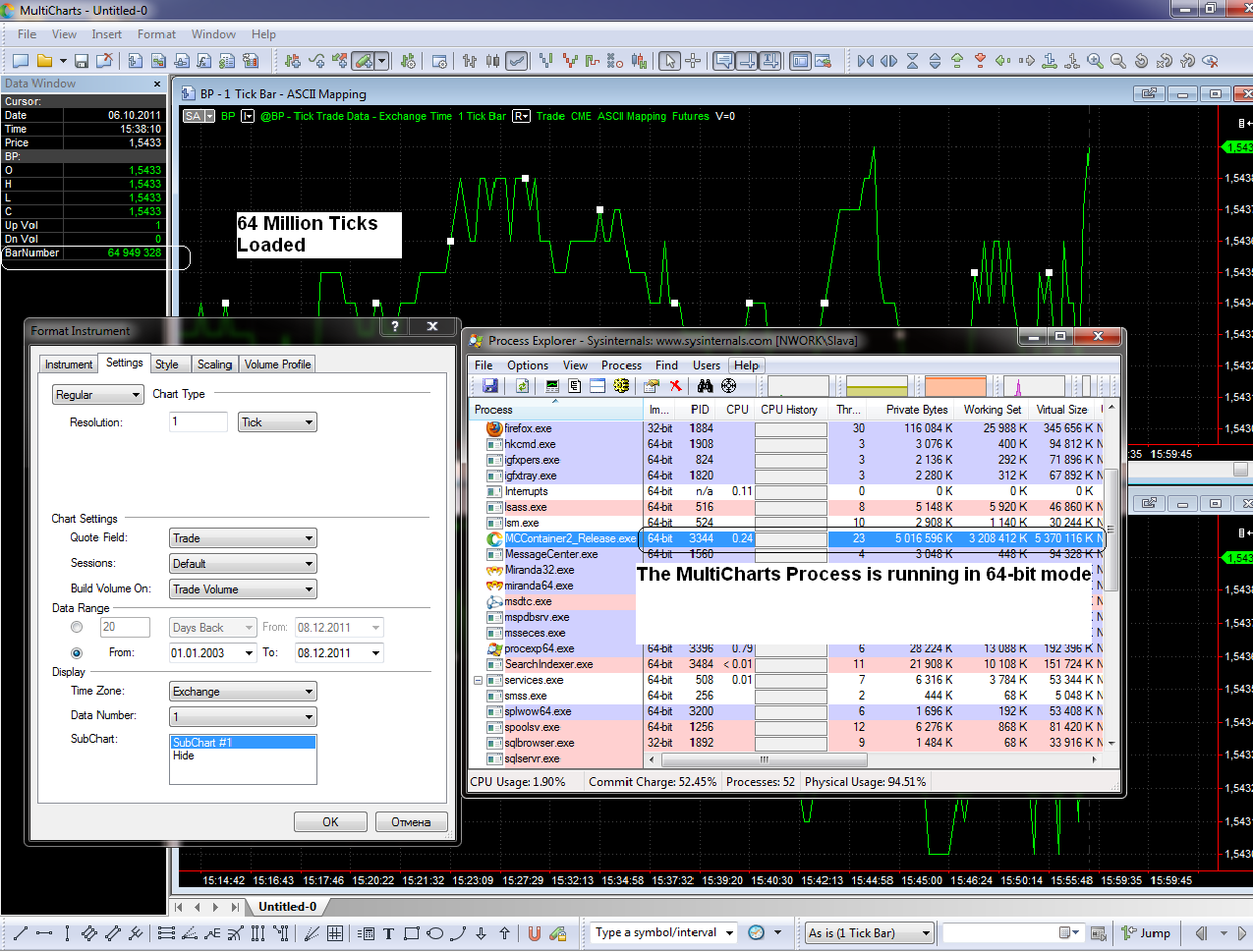Image resolution: width=1253 pixels, height=952 pixels.
Task: Select the Text drawing tool
Action: tap(388, 933)
